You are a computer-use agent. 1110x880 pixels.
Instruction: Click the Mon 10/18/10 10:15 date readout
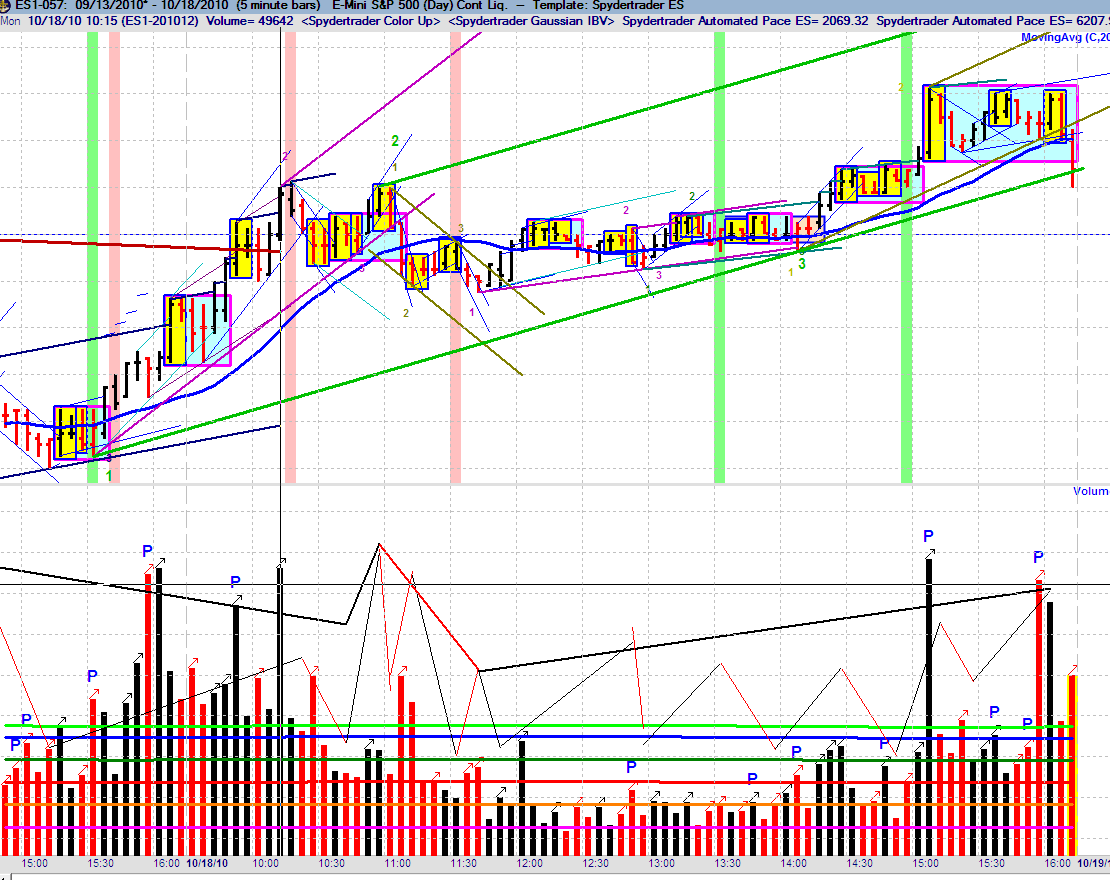point(59,21)
